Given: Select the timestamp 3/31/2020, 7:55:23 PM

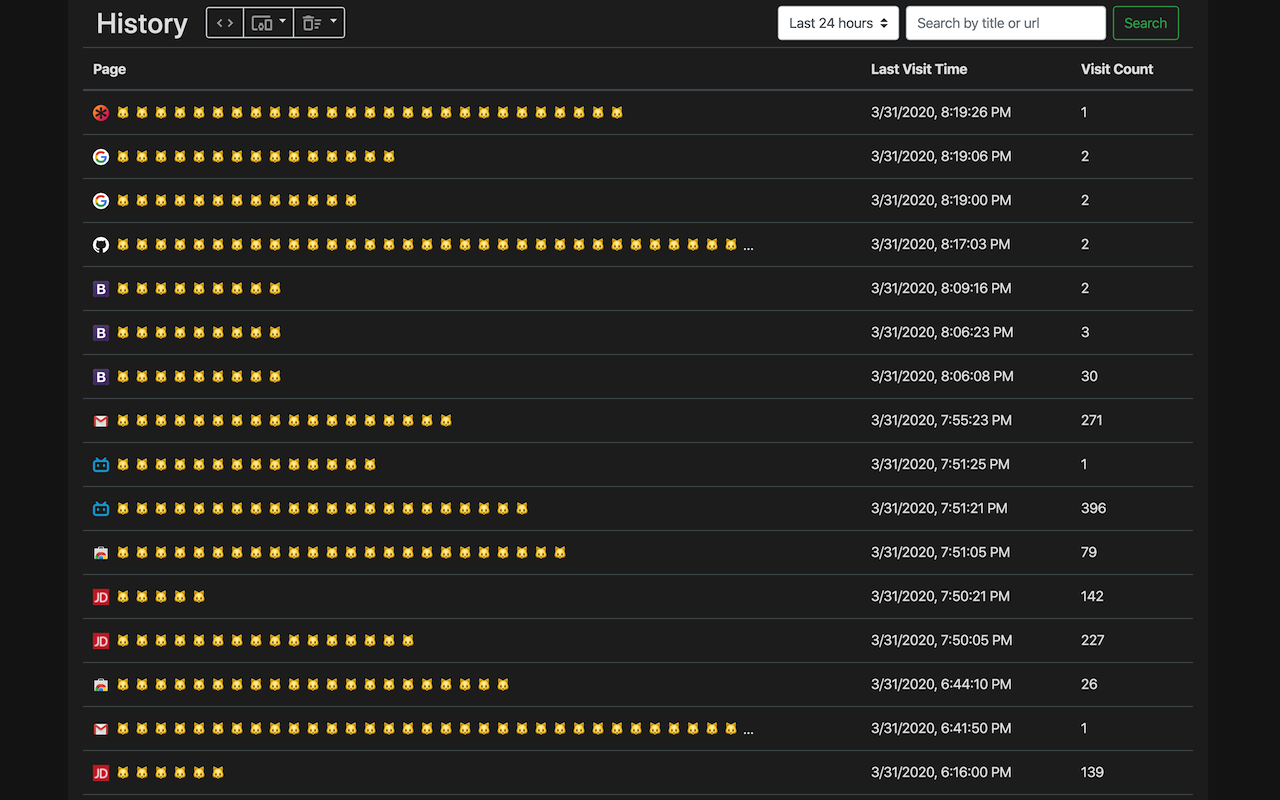Looking at the screenshot, I should (942, 421).
